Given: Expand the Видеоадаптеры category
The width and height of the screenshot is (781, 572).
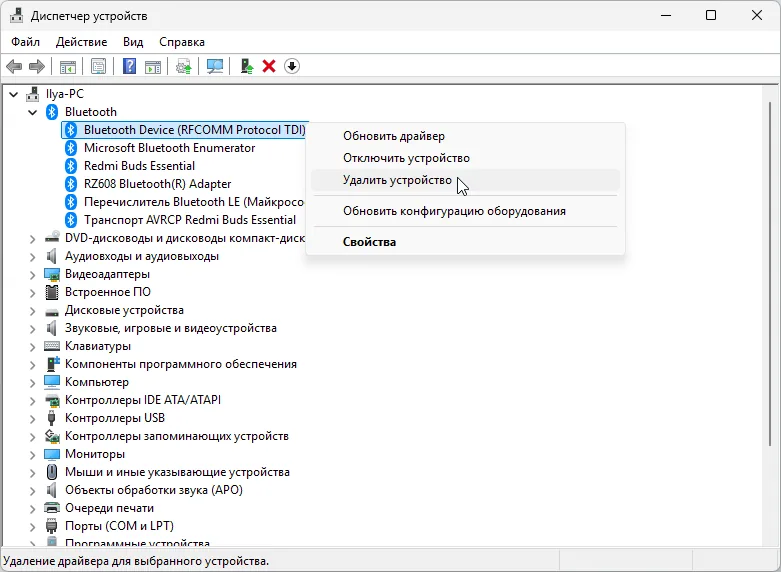Looking at the screenshot, I should [x=32, y=274].
